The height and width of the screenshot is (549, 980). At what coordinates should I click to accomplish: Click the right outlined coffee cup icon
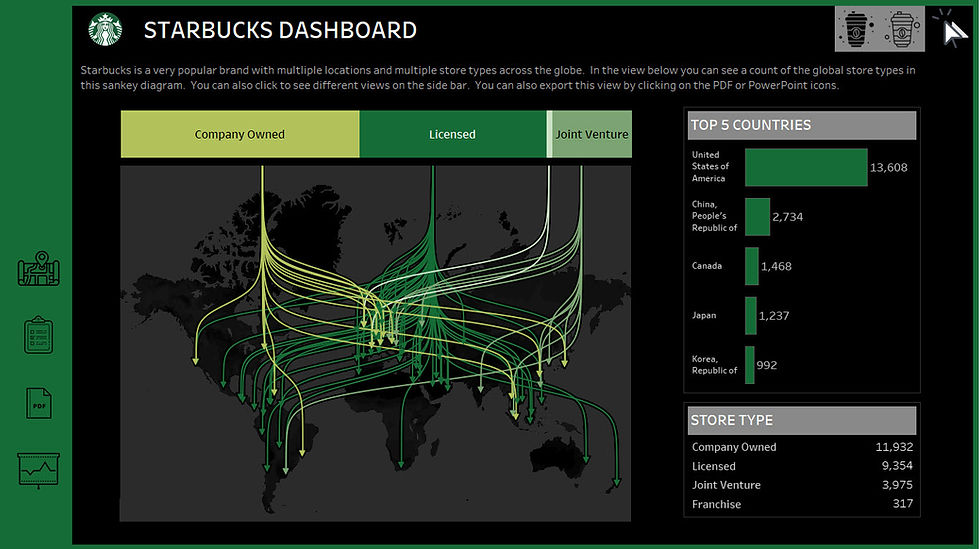(902, 29)
